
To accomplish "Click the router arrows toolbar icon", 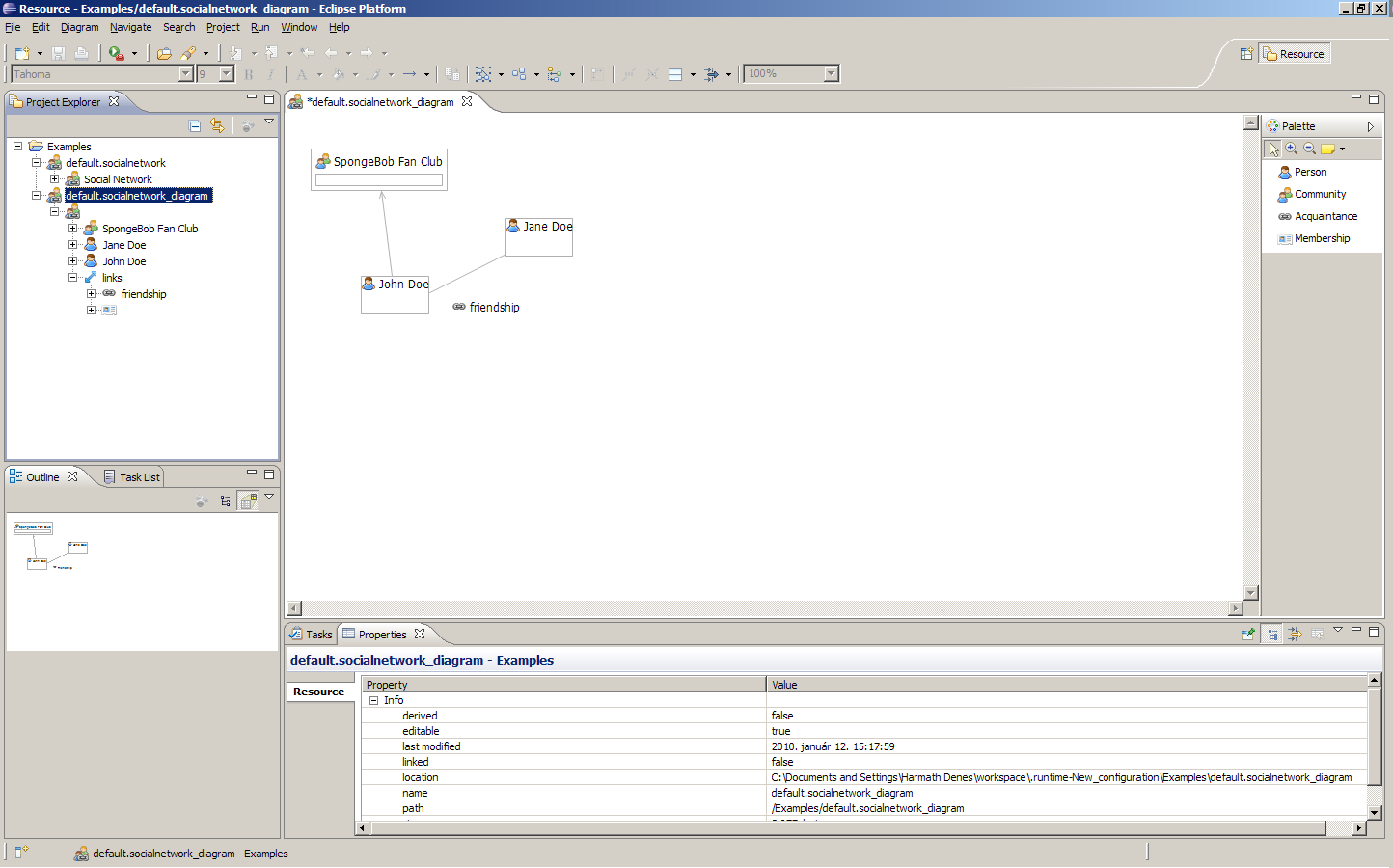I will click(x=711, y=74).
